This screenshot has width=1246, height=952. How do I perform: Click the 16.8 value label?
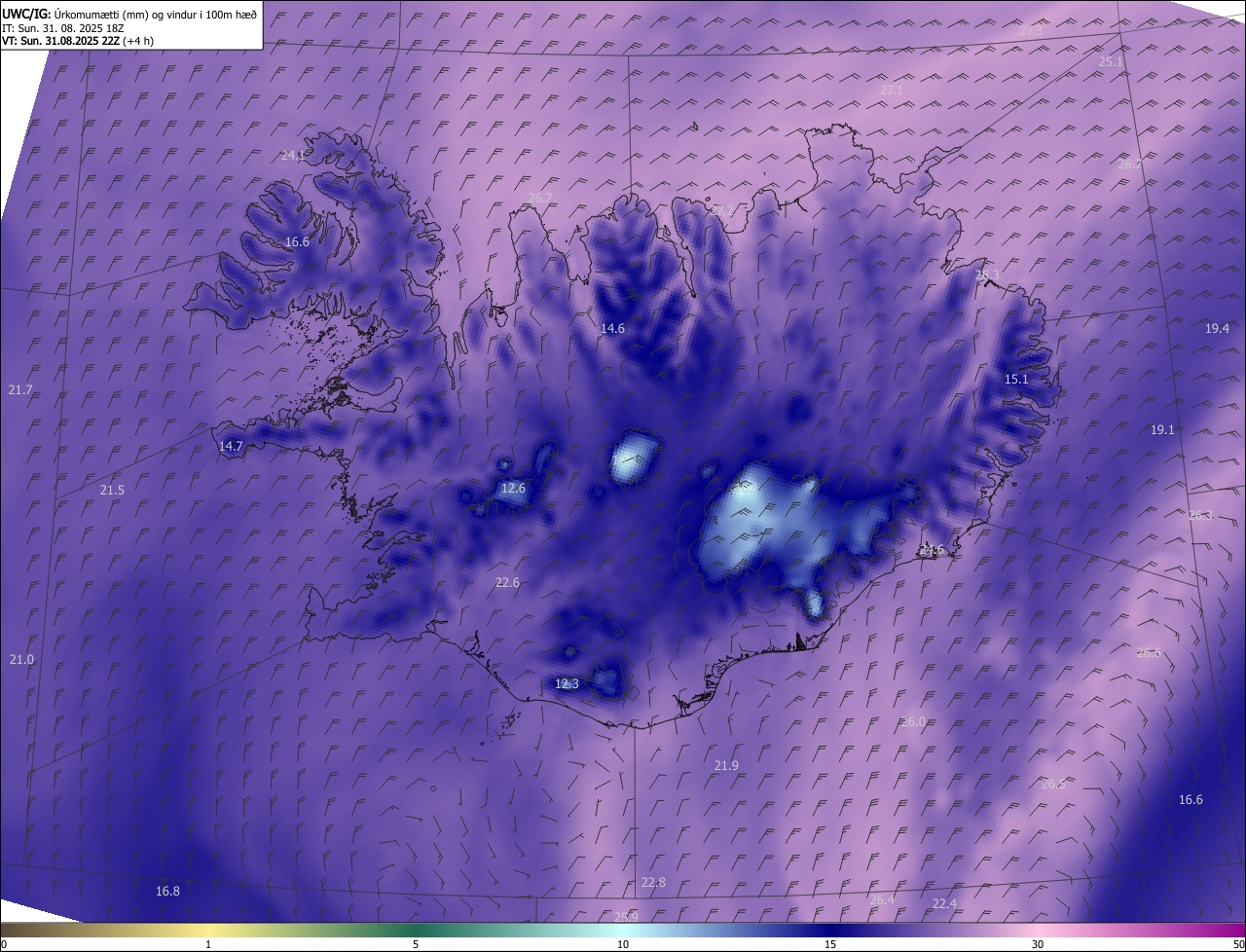[x=167, y=892]
